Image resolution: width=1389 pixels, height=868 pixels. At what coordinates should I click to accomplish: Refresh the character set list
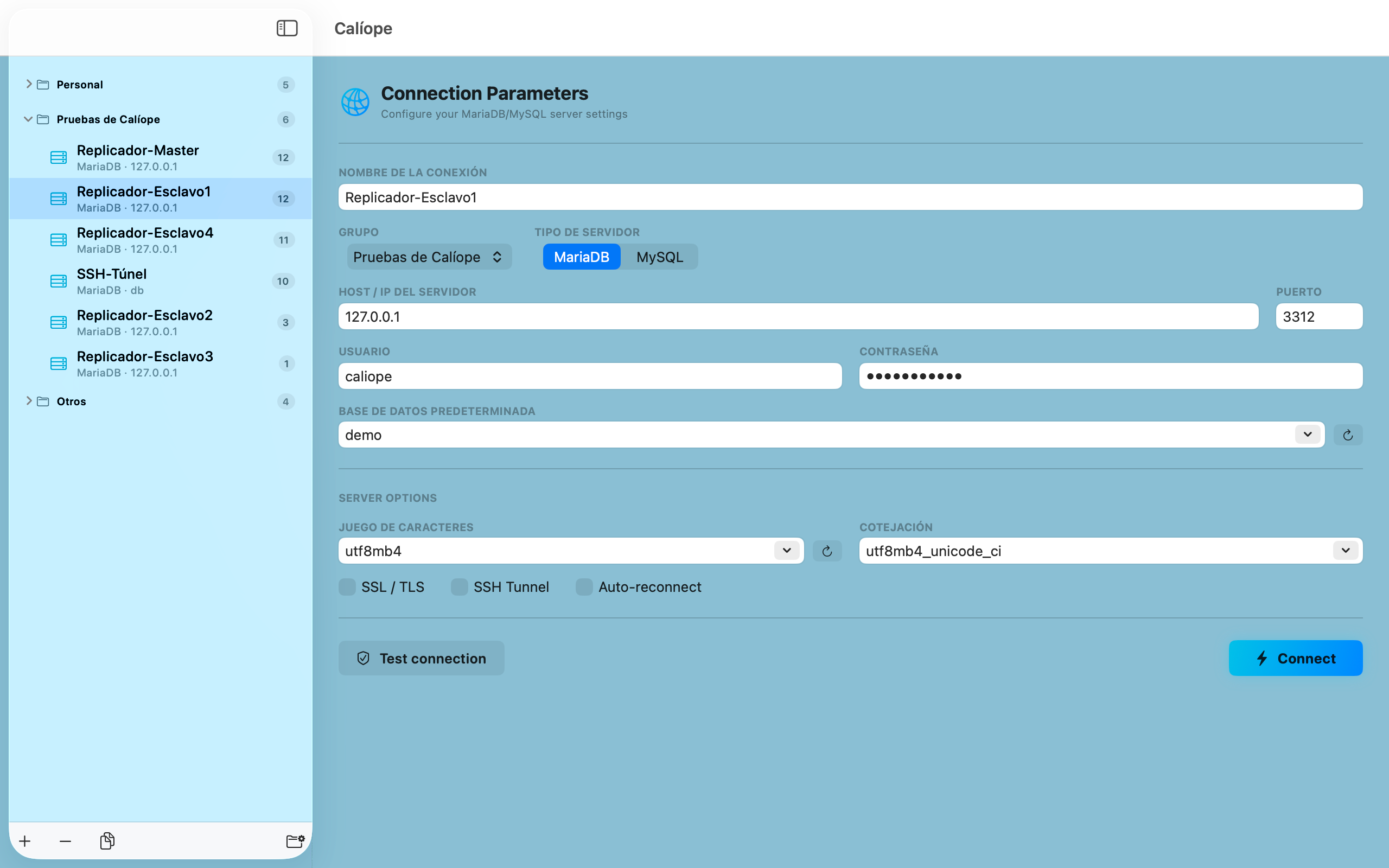point(827,551)
